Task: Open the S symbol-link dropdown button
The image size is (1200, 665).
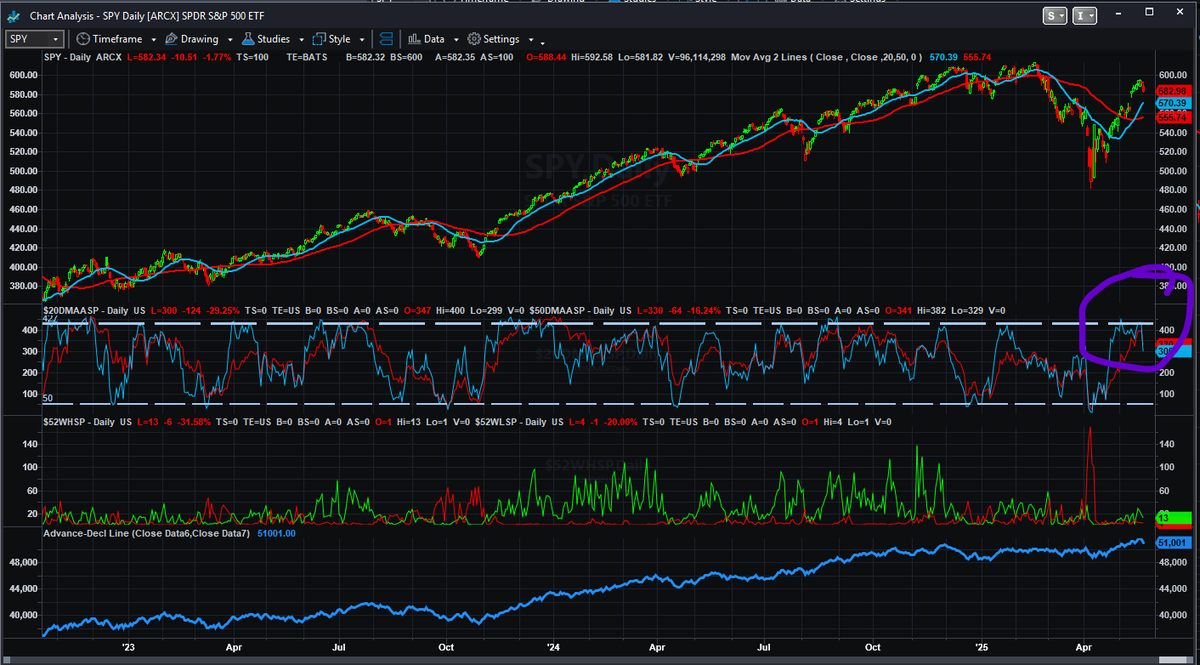Action: coord(1055,15)
